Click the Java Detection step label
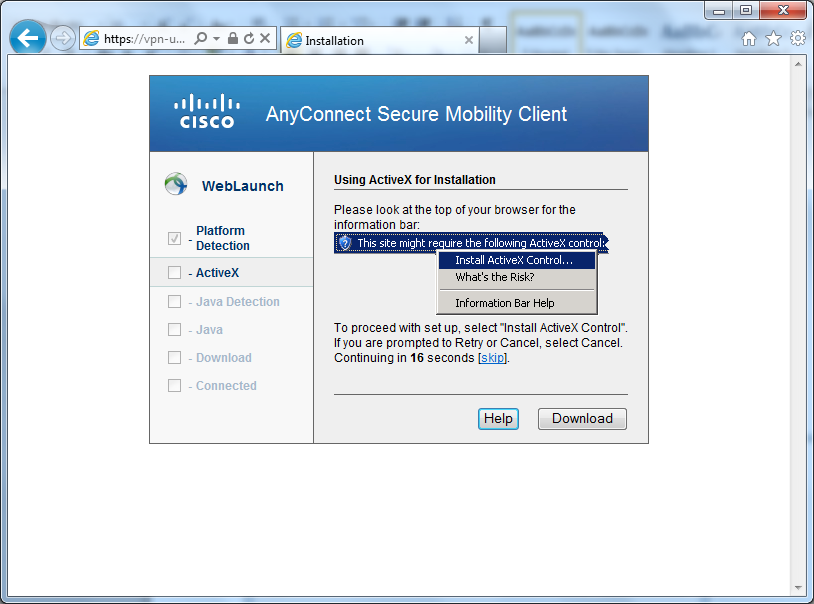Image resolution: width=814 pixels, height=604 pixels. click(x=237, y=302)
